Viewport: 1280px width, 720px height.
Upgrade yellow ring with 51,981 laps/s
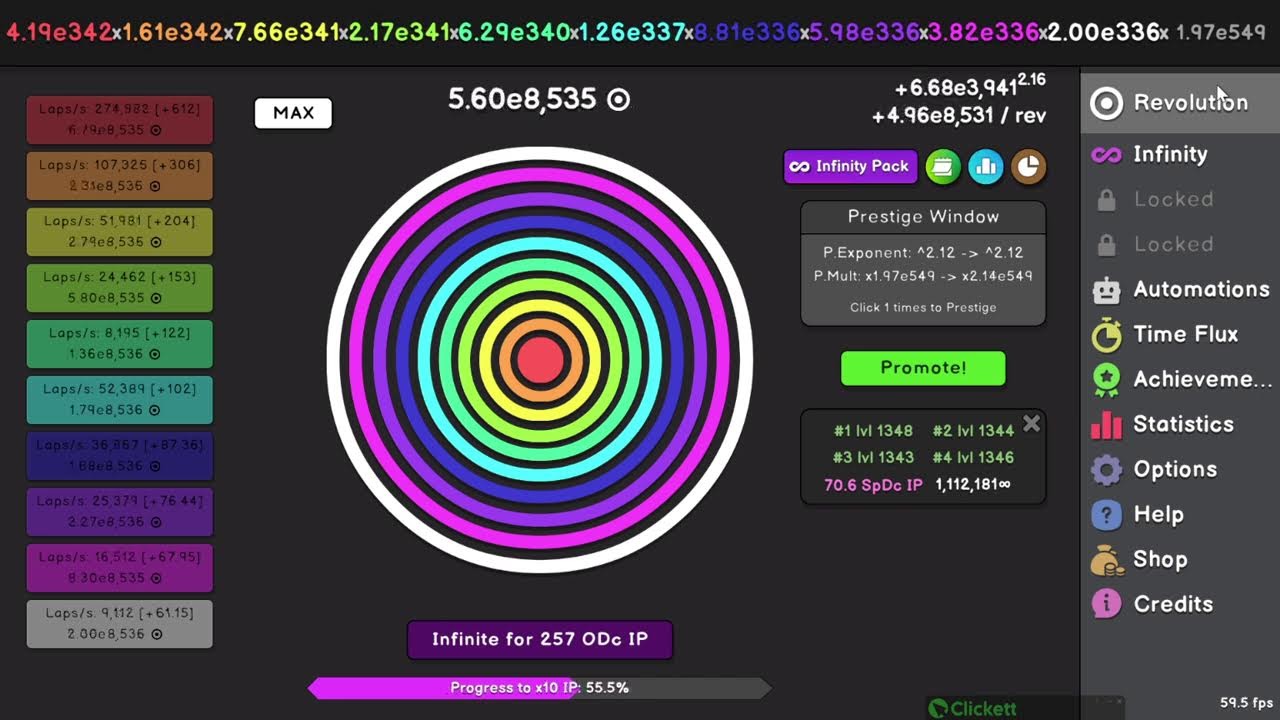(120, 232)
